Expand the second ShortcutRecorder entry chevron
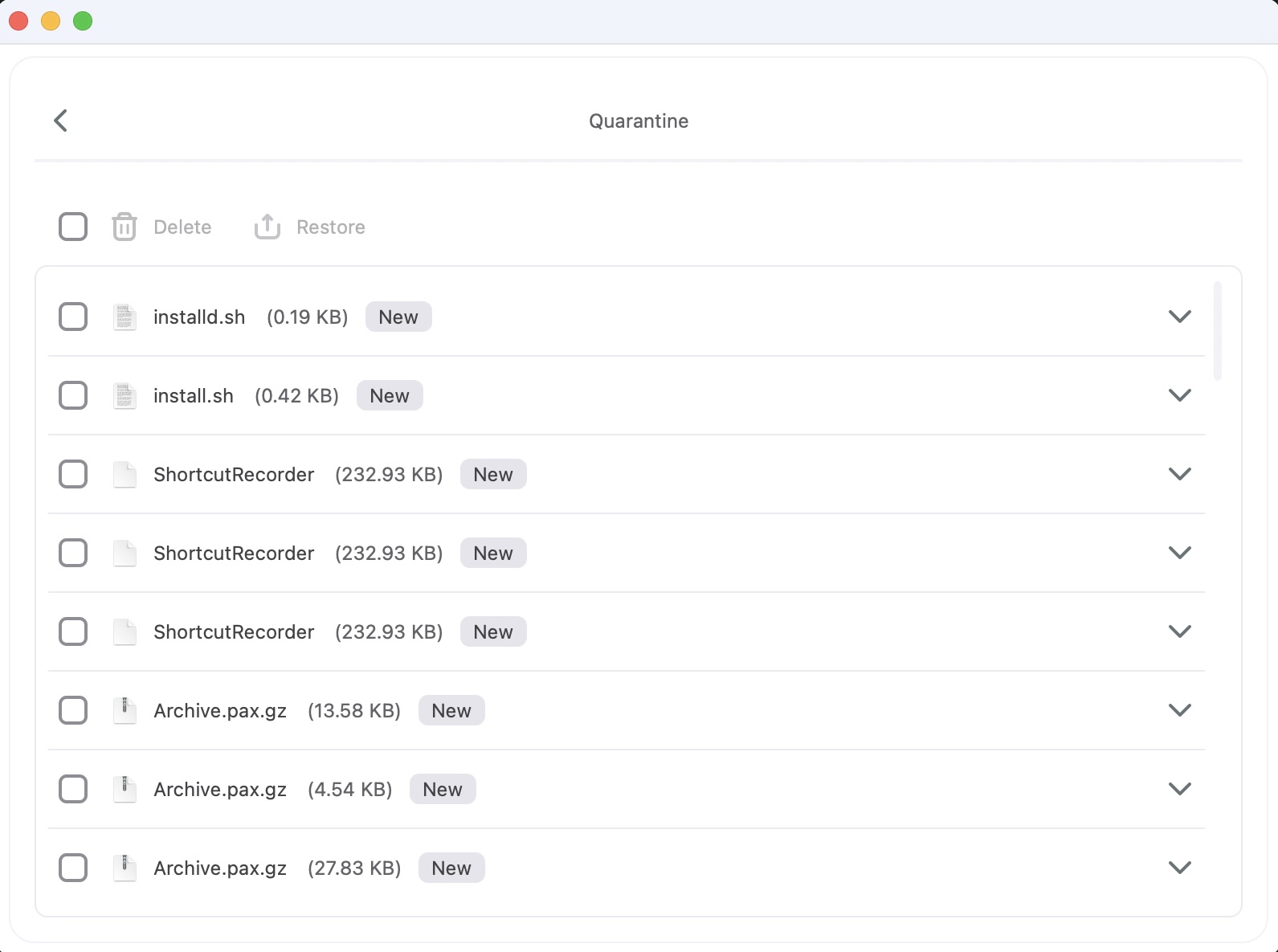Image resolution: width=1278 pixels, height=952 pixels. point(1179,553)
